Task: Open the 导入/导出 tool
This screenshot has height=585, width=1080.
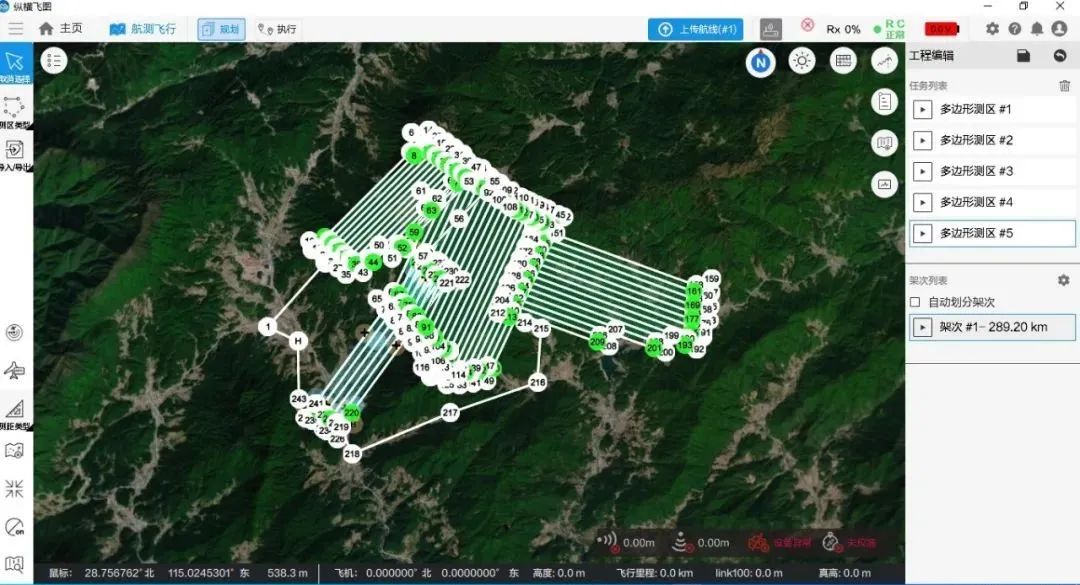Action: tap(15, 156)
